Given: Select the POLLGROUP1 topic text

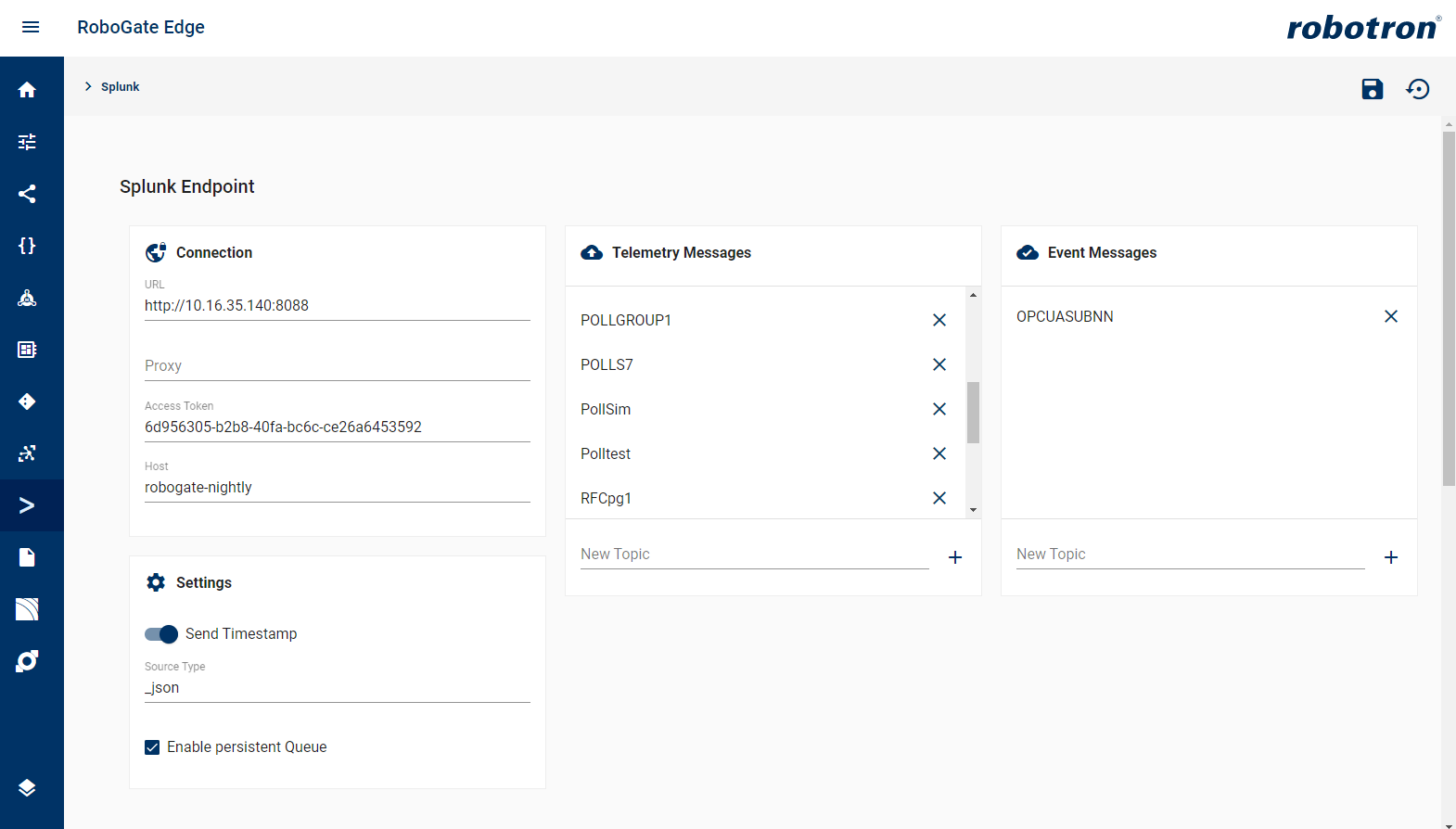Looking at the screenshot, I should pyautogui.click(x=626, y=320).
